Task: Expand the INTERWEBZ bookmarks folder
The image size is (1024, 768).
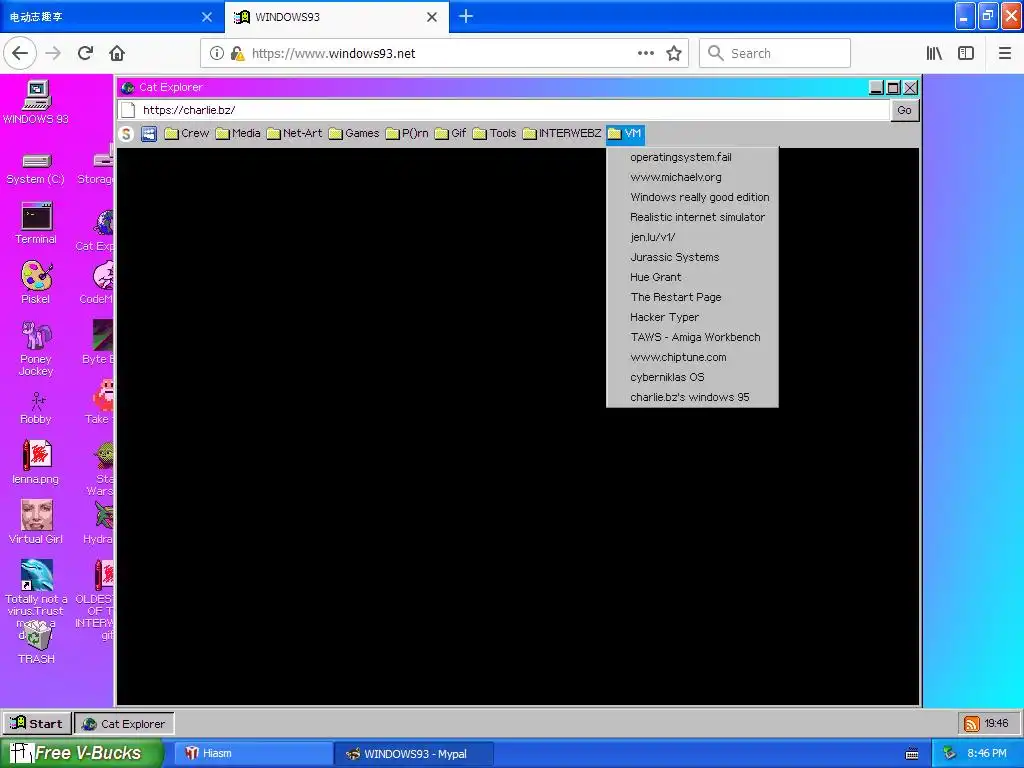Action: (562, 133)
